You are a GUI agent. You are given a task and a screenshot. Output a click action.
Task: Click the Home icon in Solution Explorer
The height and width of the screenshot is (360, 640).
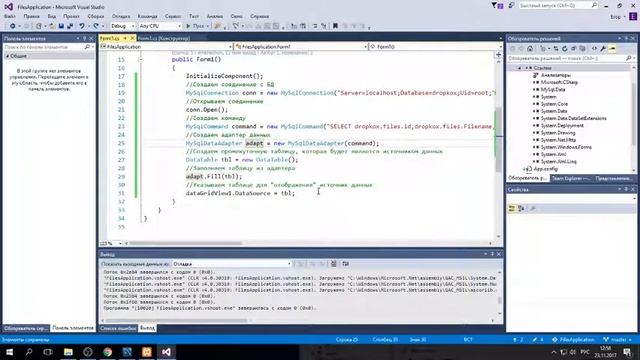(530, 49)
